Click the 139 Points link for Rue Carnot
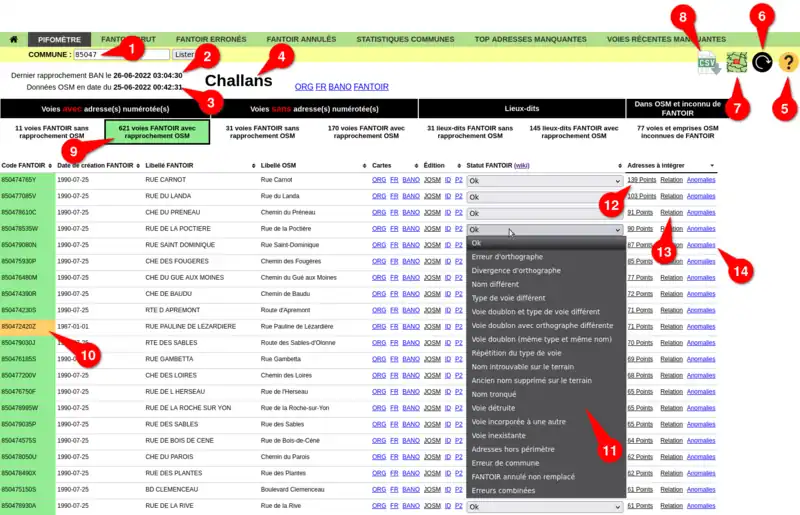The height and width of the screenshot is (515, 800). [641, 181]
